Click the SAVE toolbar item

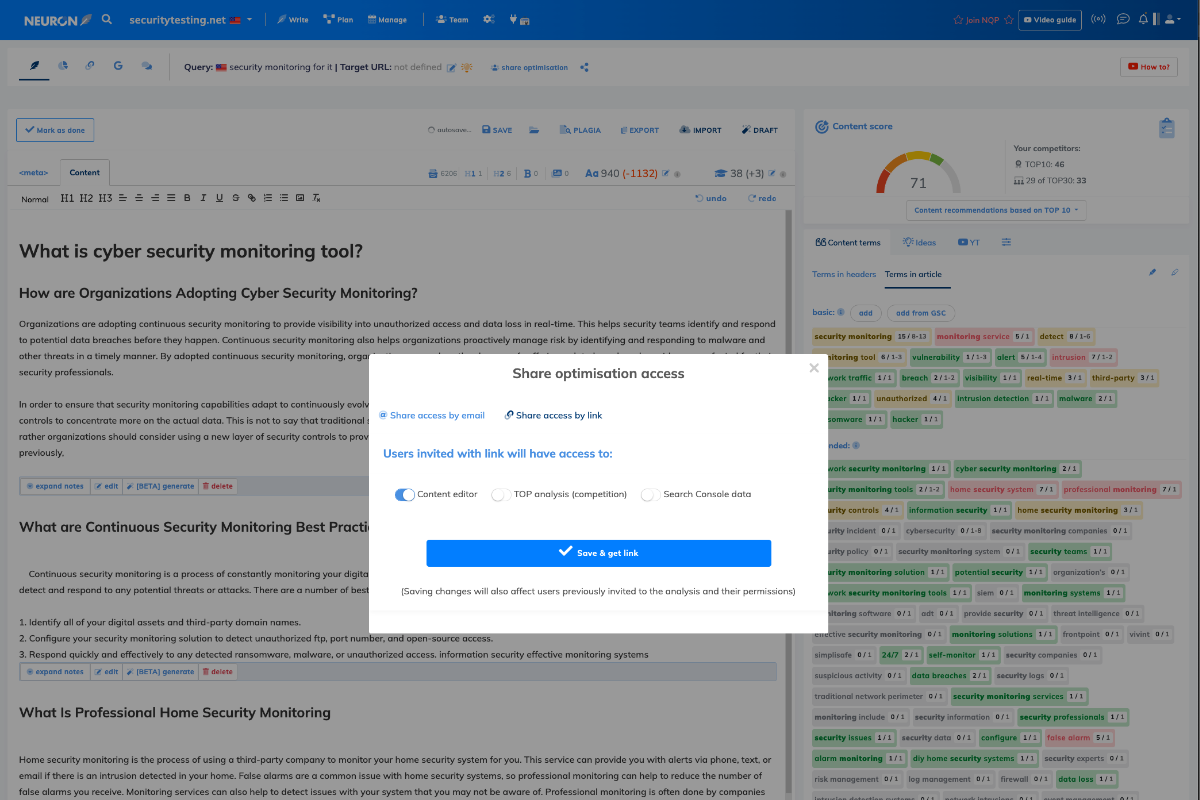[497, 130]
